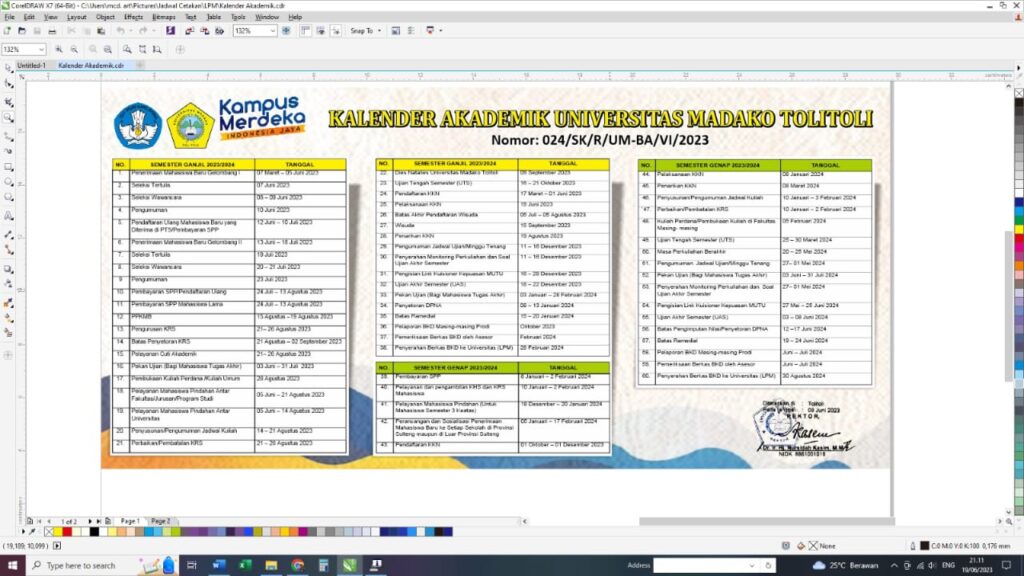
Task: Click the horizontal scrollbar thumb
Action: tap(767, 521)
